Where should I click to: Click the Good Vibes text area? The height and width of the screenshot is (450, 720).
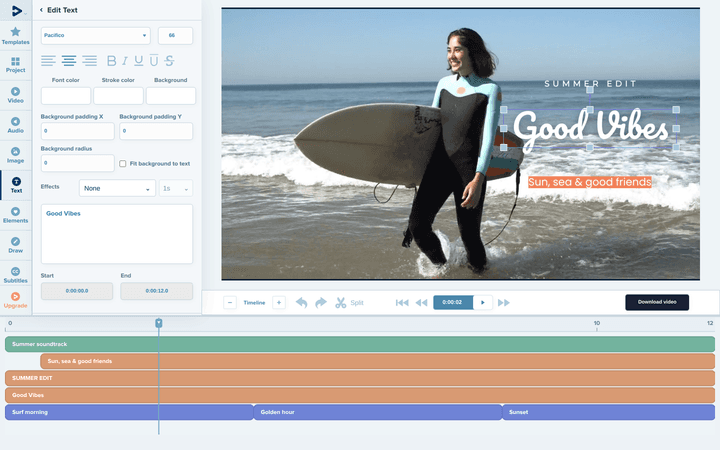click(117, 234)
